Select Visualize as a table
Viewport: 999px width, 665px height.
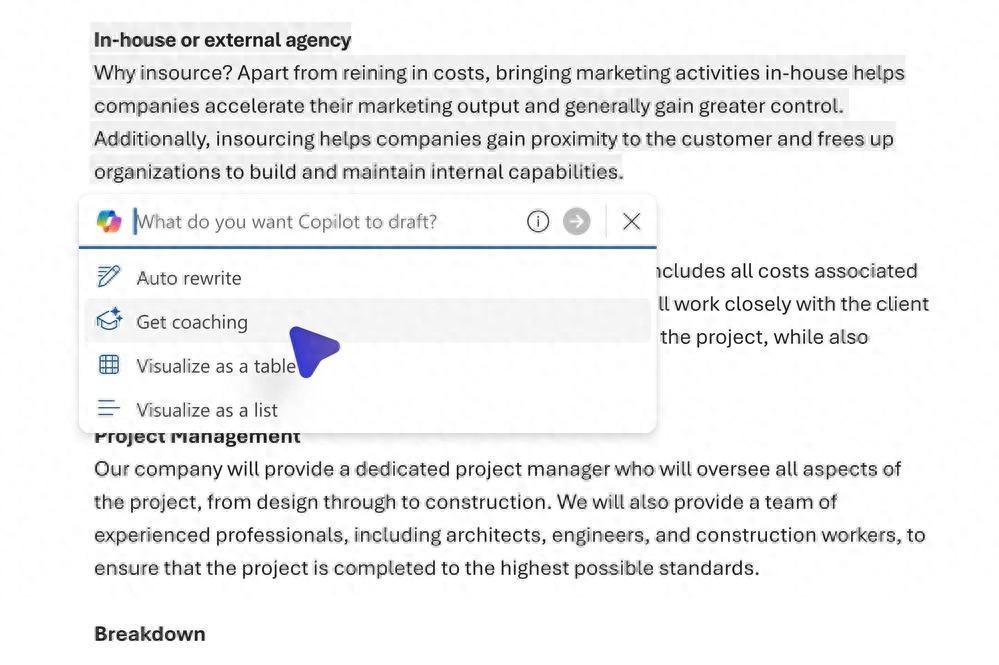click(216, 366)
